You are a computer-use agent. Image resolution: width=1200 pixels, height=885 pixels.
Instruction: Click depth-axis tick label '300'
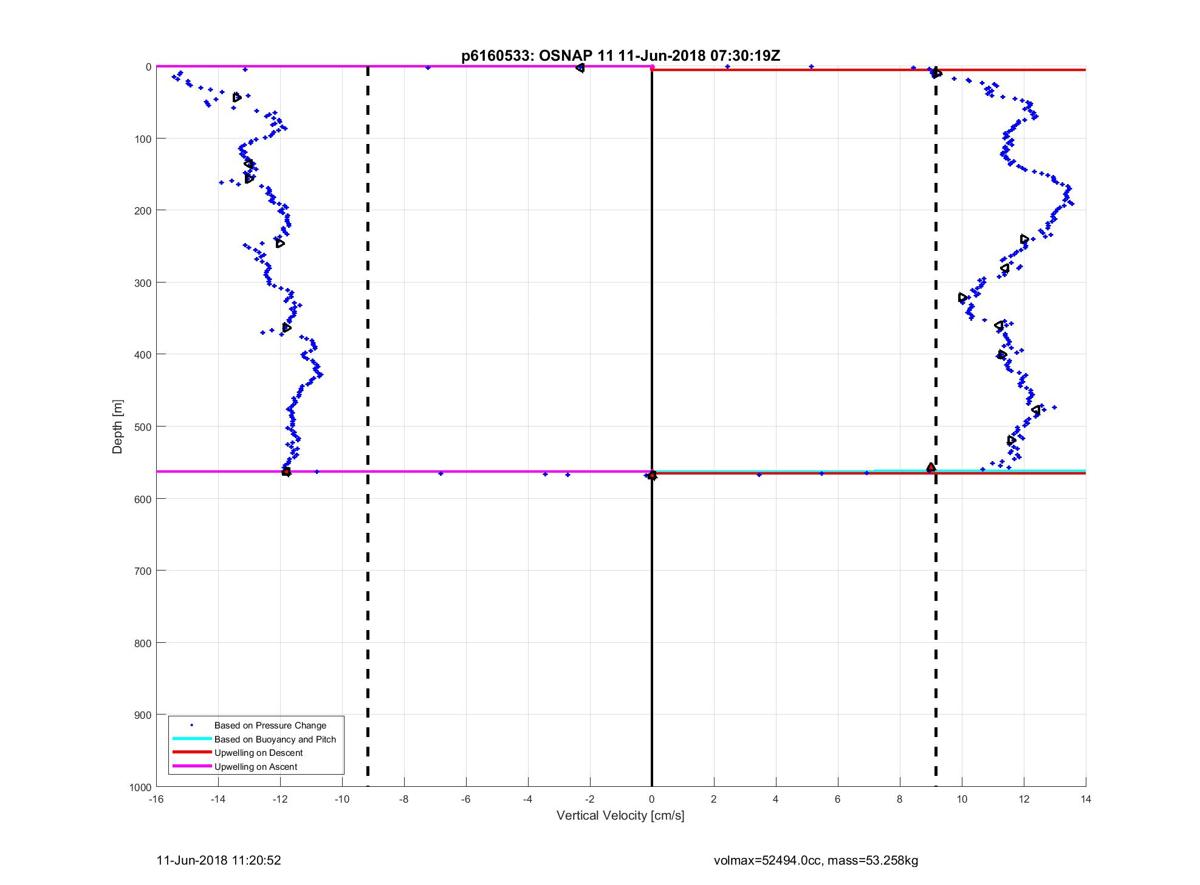tap(142, 283)
